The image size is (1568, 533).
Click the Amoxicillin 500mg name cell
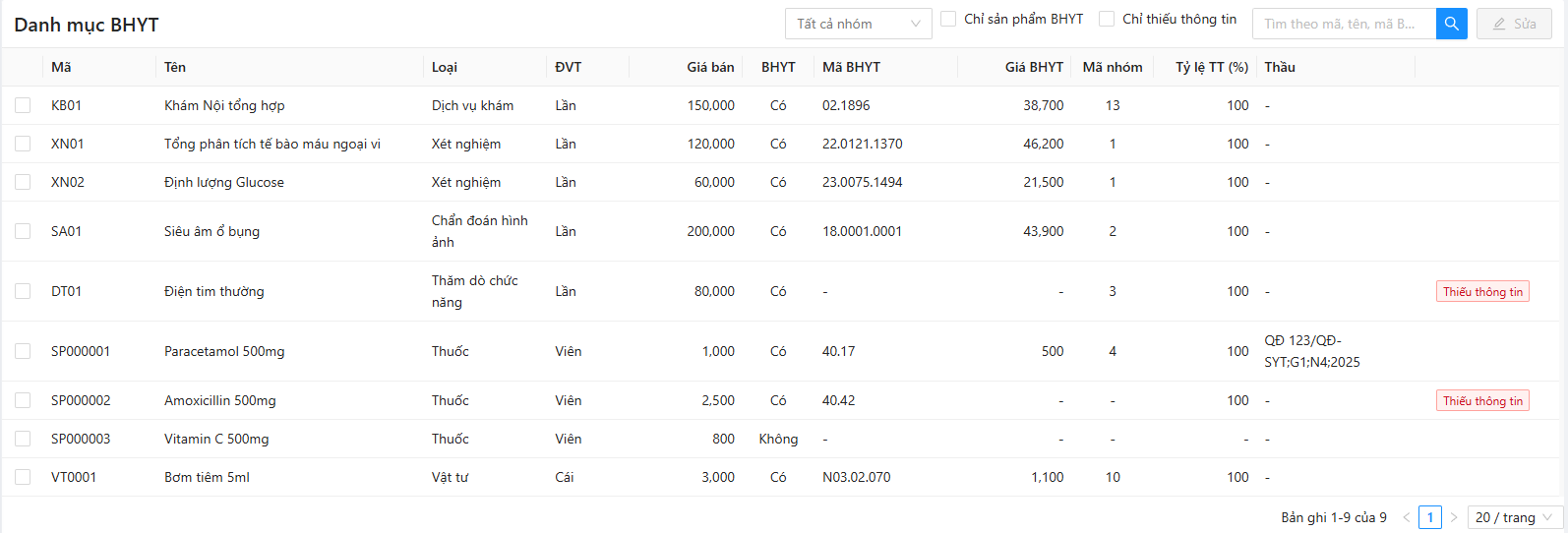(220, 400)
